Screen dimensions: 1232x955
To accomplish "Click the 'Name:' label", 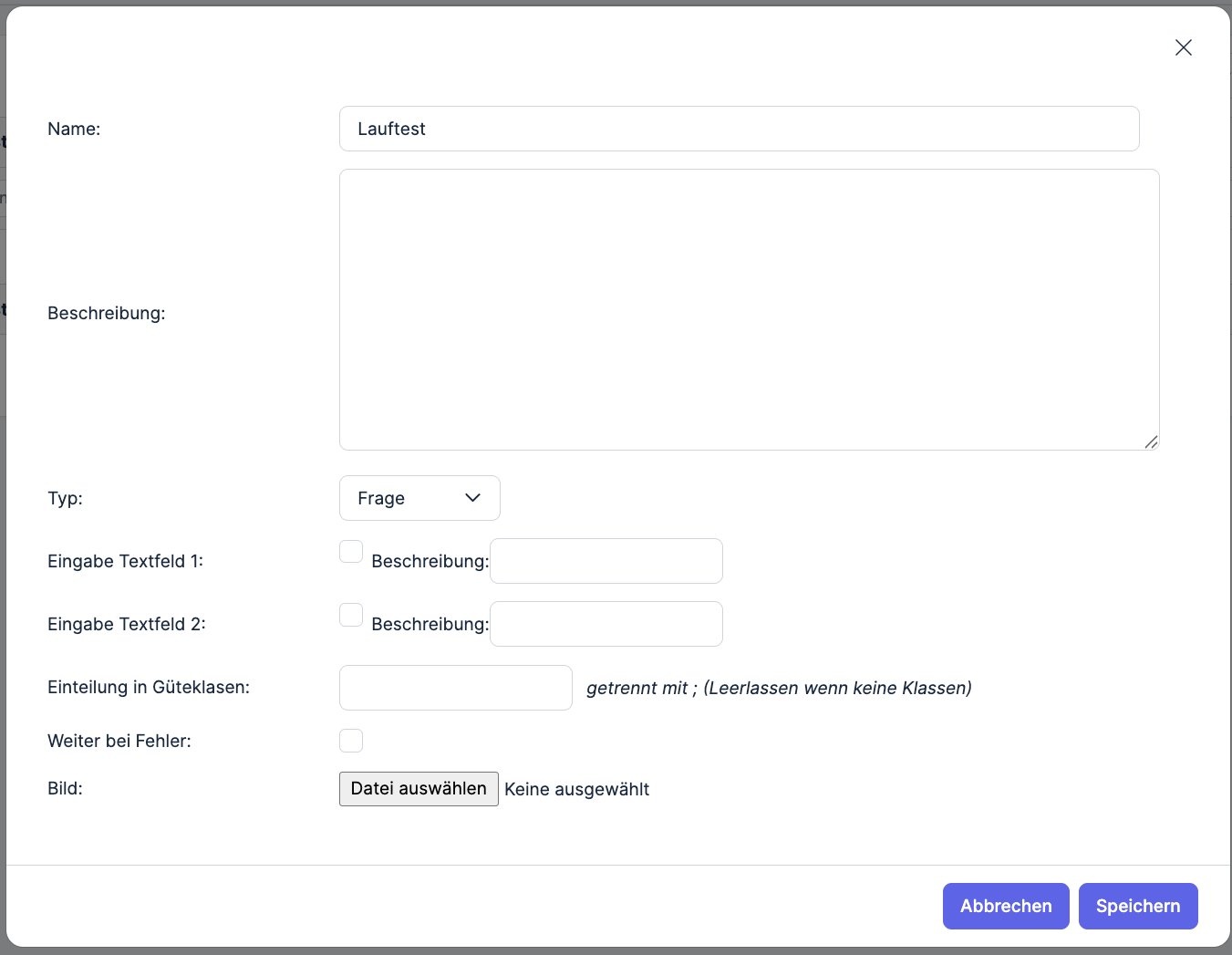I will click(74, 129).
